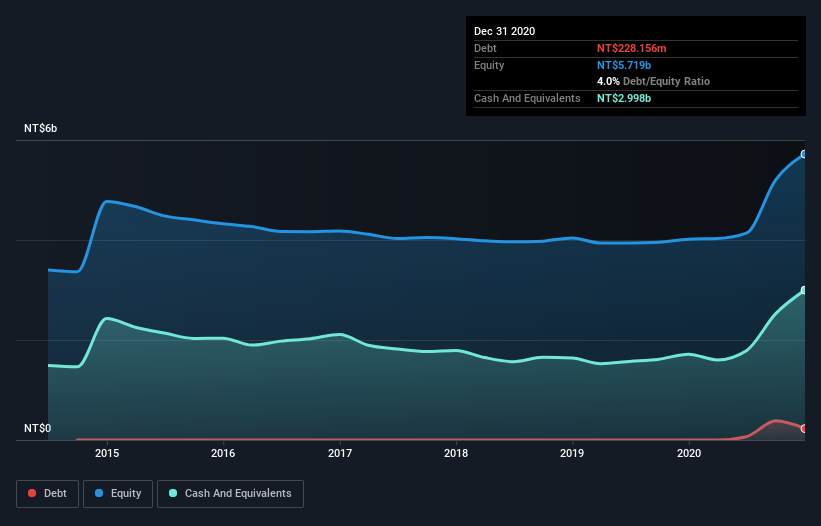Viewport: 821px width, 526px height.
Task: Click the NT$6b y-axis label
Action: point(40,128)
